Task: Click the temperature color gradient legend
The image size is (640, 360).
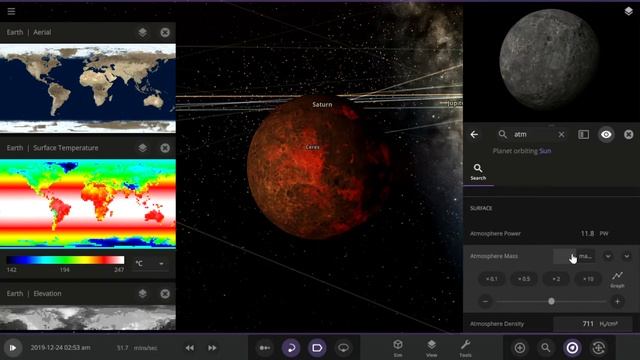Action: point(65,260)
